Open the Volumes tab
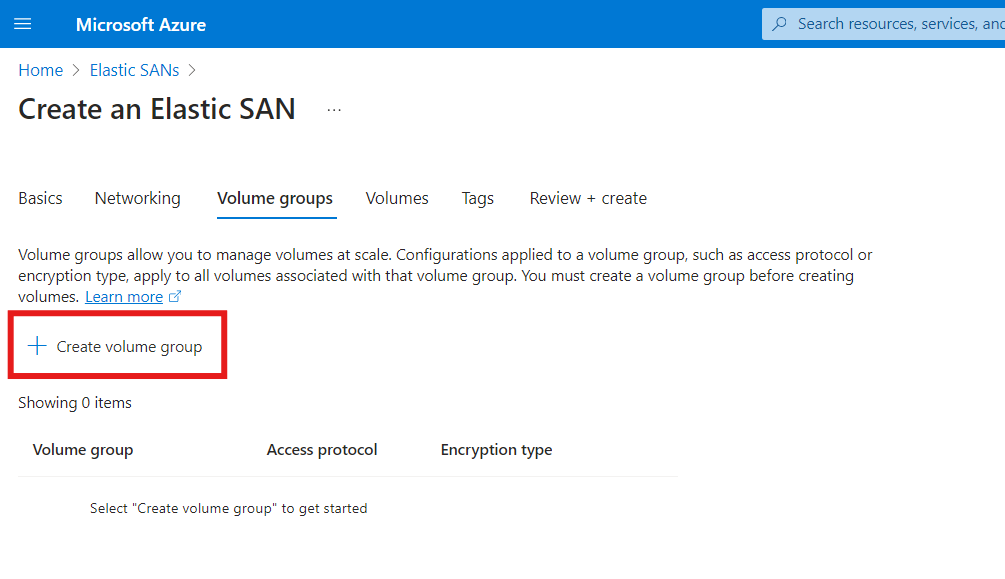The height and width of the screenshot is (579, 1005). [397, 199]
